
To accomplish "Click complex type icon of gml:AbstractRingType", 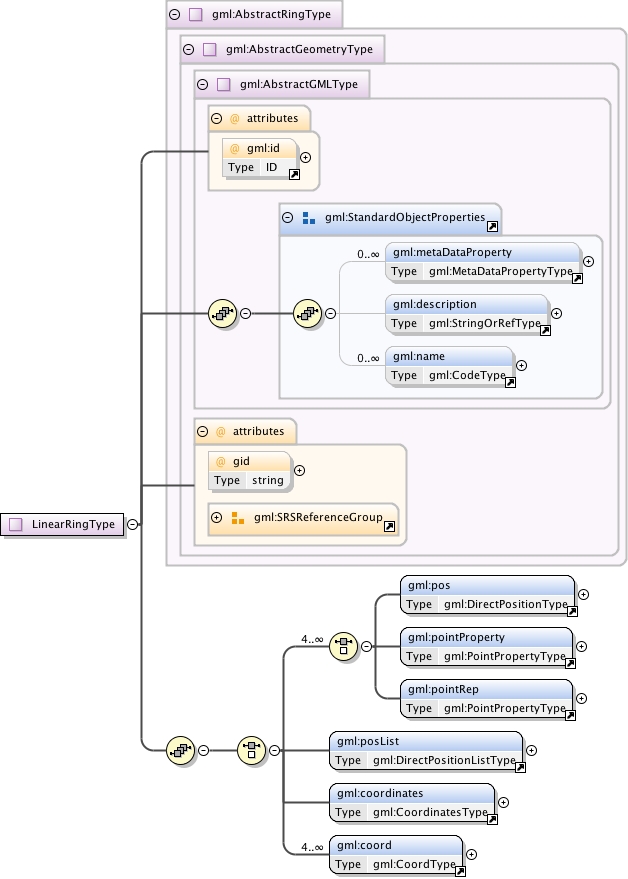I will [195, 15].
